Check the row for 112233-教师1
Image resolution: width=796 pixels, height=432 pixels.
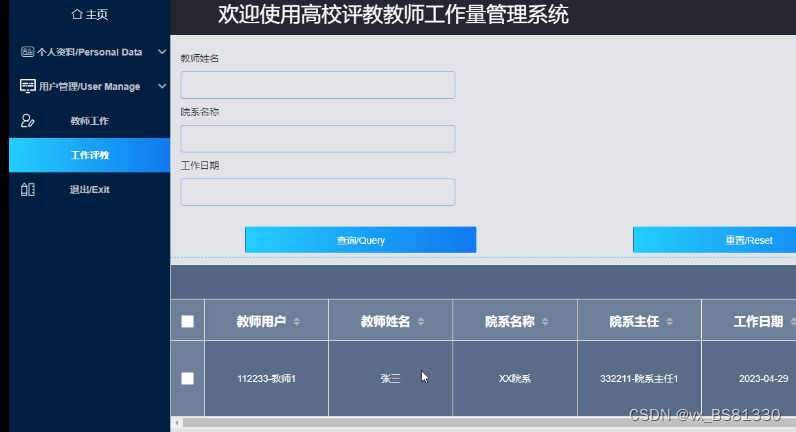(x=187, y=378)
